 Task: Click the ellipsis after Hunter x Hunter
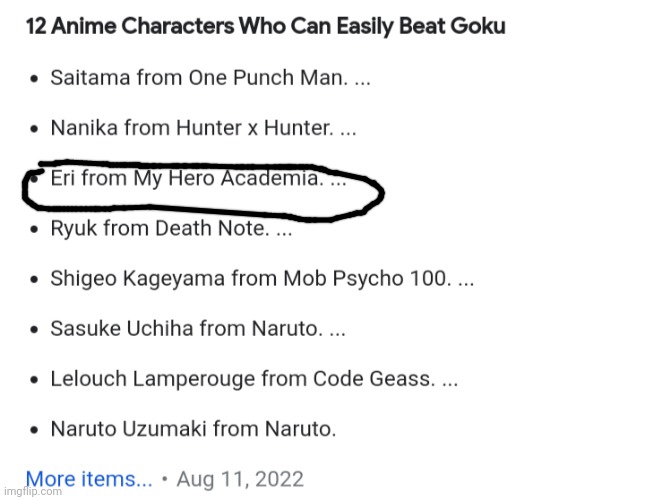point(348,134)
